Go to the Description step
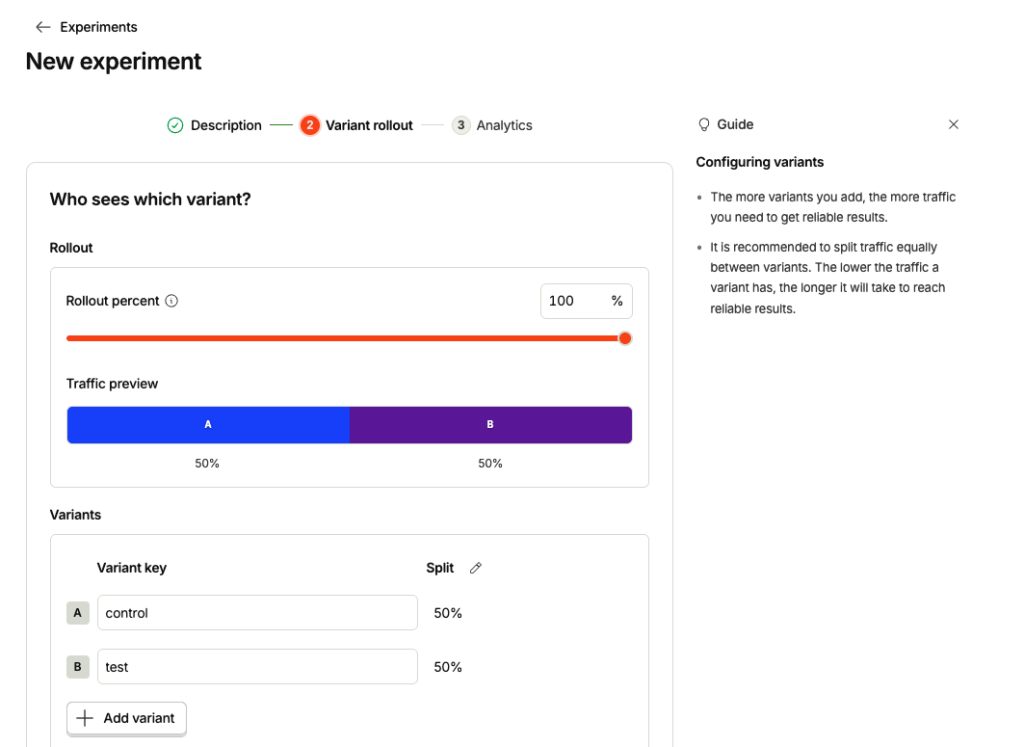 pyautogui.click(x=214, y=125)
